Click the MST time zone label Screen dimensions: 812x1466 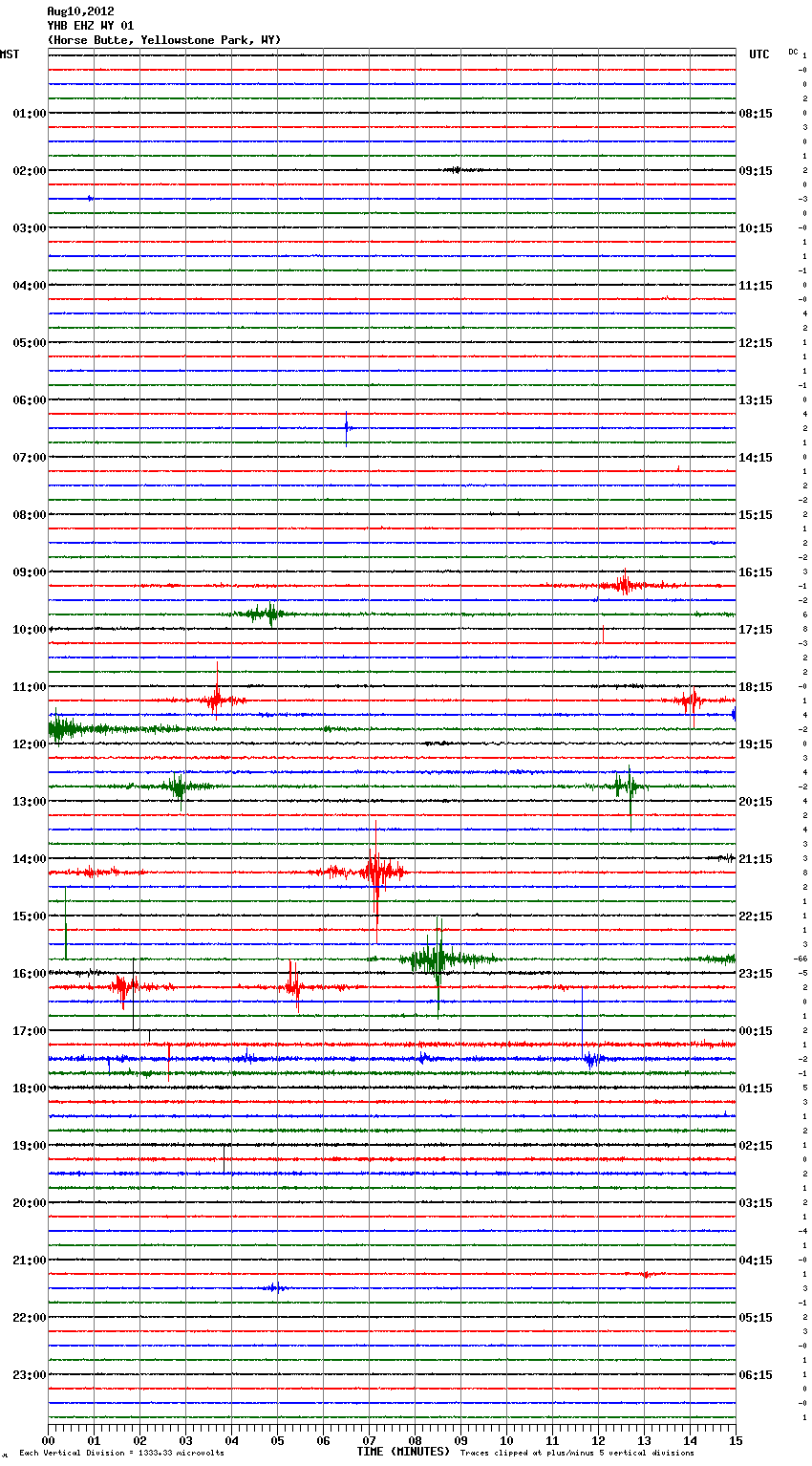coord(10,54)
